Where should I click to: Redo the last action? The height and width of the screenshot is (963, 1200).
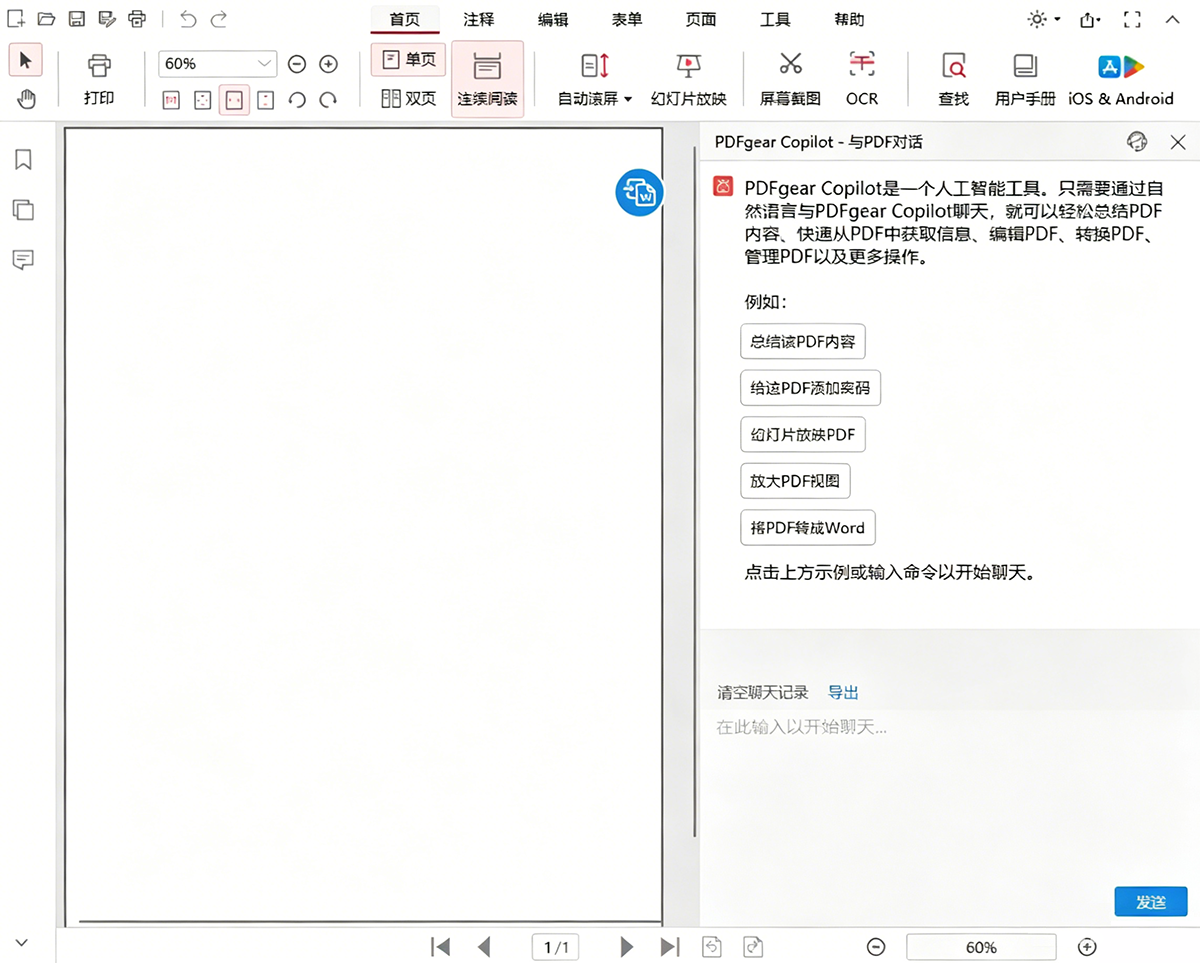click(219, 18)
